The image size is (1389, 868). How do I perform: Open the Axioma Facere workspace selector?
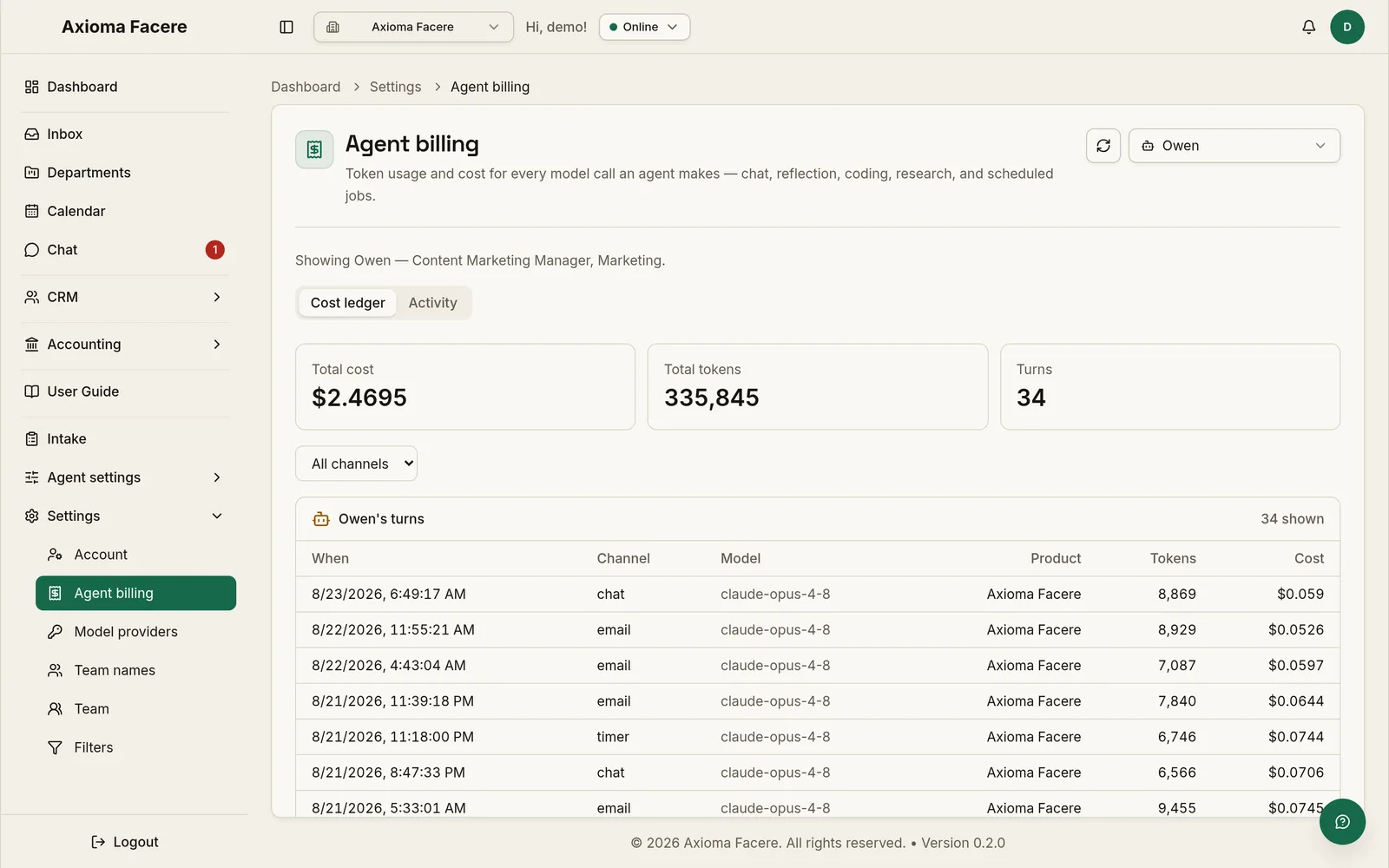pyautogui.click(x=413, y=27)
